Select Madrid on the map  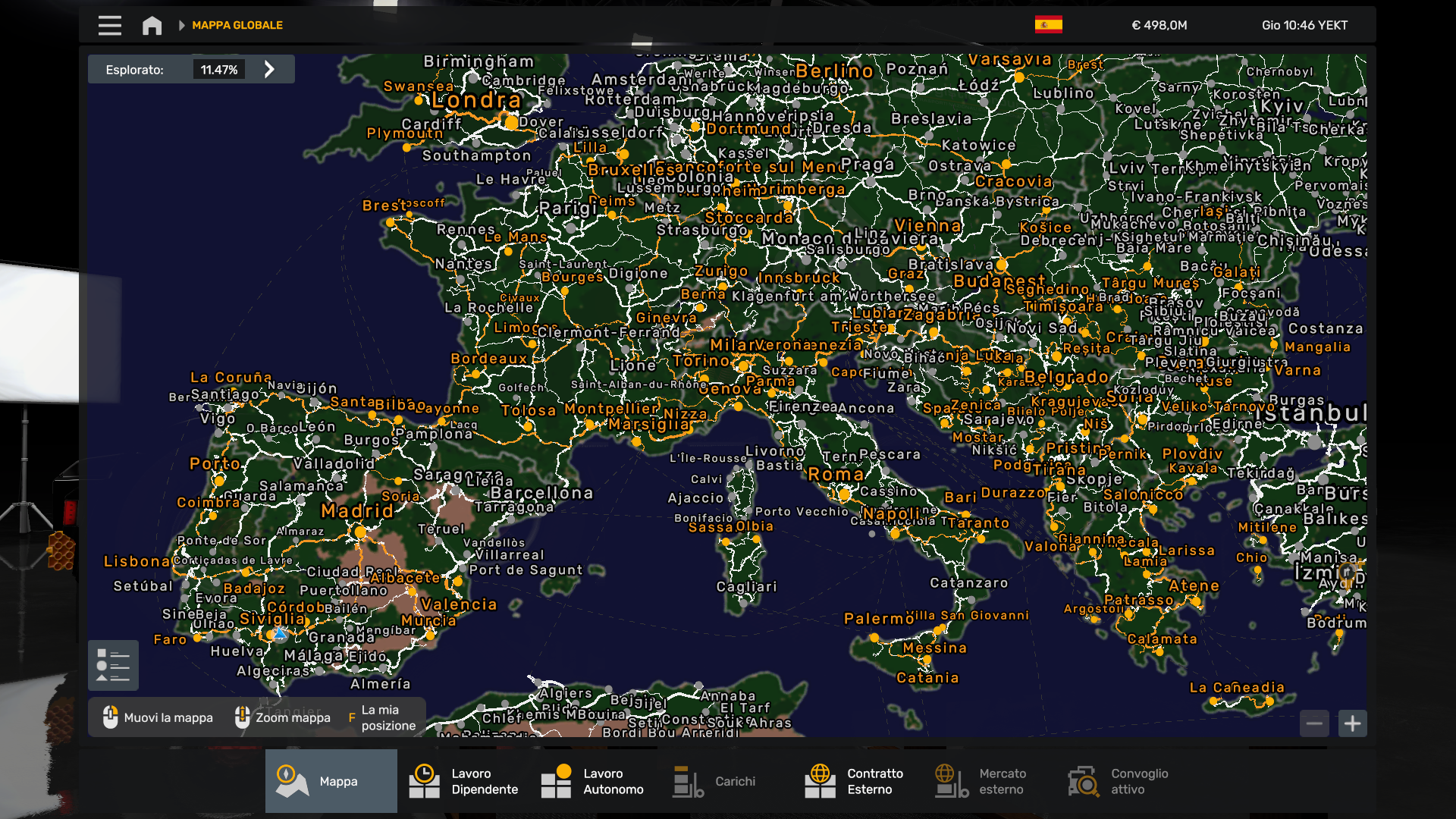(x=357, y=511)
